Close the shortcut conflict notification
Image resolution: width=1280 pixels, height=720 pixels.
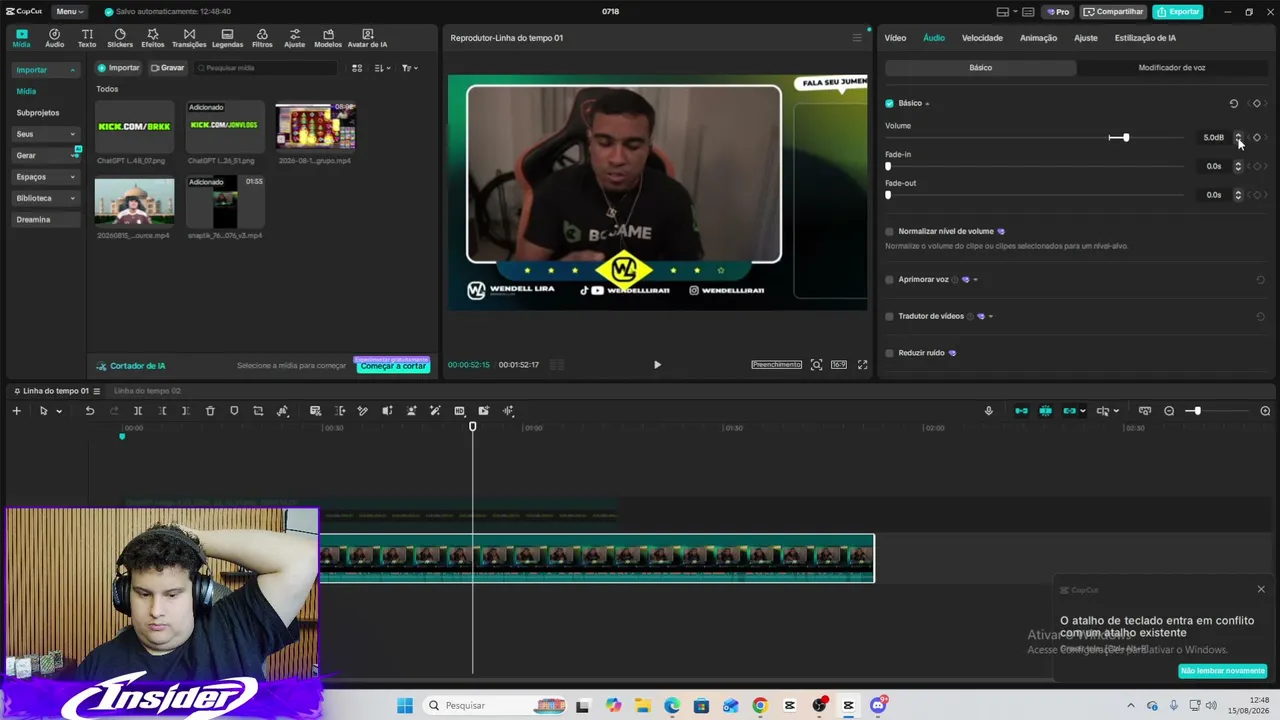click(x=1261, y=589)
